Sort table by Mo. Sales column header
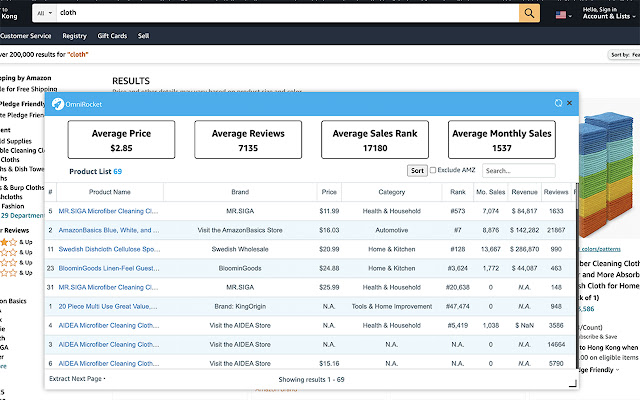 click(491, 192)
